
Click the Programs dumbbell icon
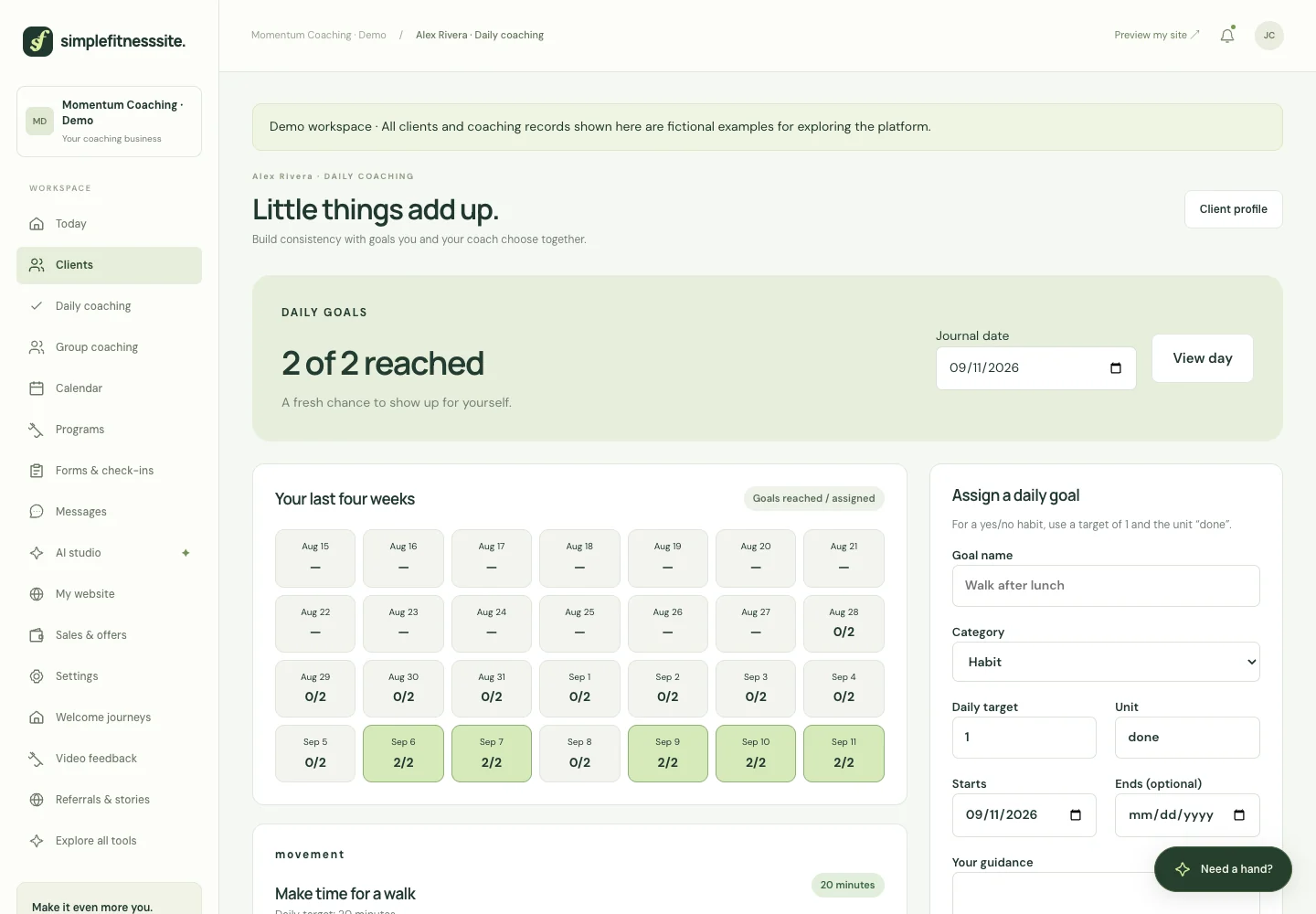coord(37,430)
